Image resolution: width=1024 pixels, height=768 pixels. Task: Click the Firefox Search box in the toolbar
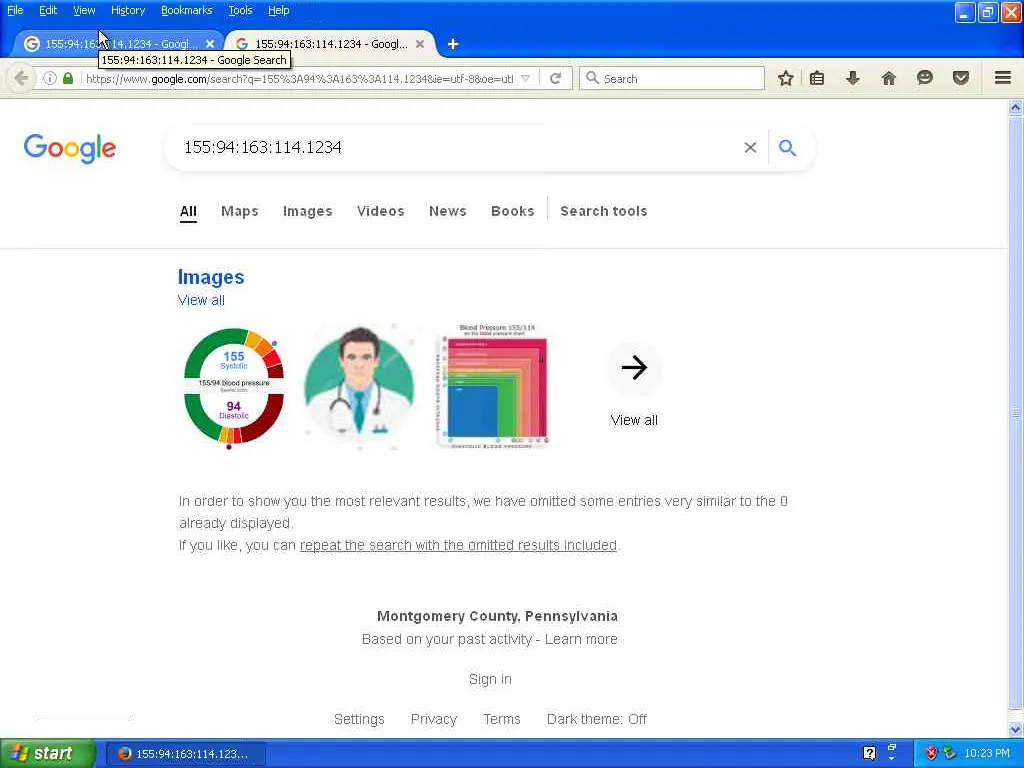672,78
